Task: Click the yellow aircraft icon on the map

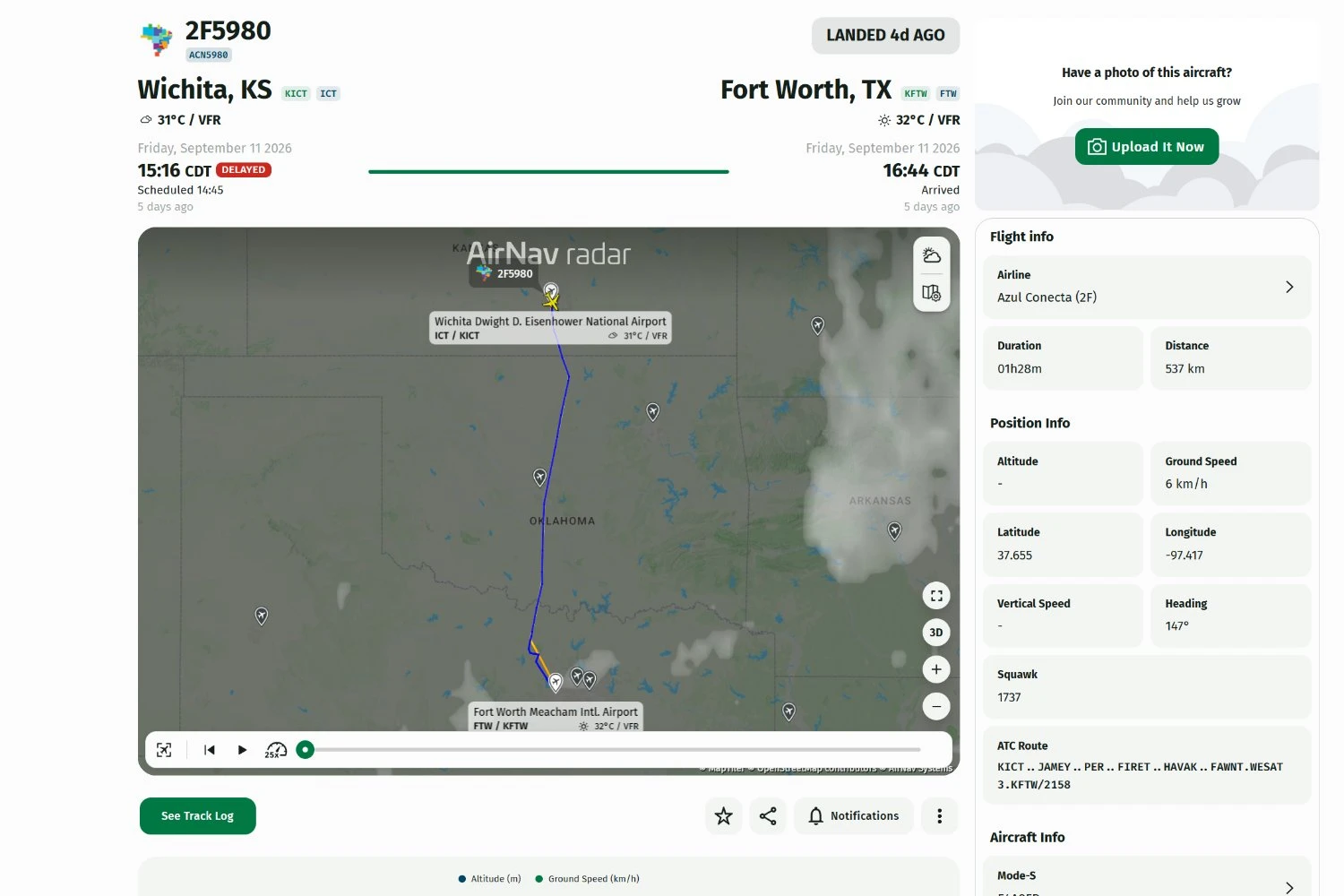Action: [551, 302]
